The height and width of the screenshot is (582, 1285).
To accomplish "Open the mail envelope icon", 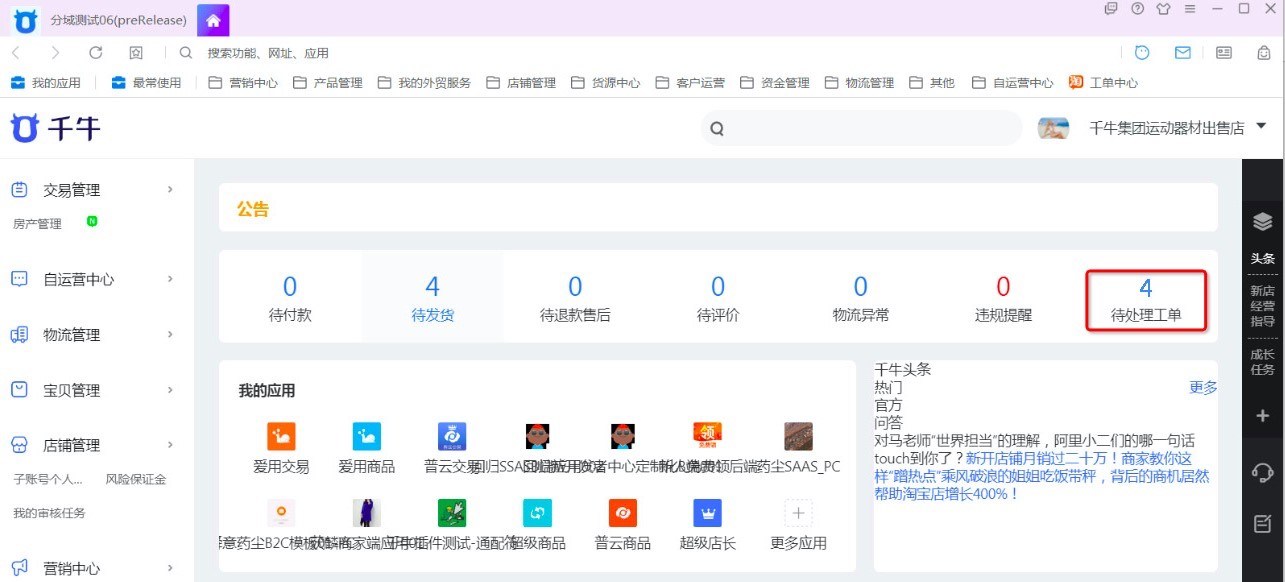I will (x=1183, y=52).
